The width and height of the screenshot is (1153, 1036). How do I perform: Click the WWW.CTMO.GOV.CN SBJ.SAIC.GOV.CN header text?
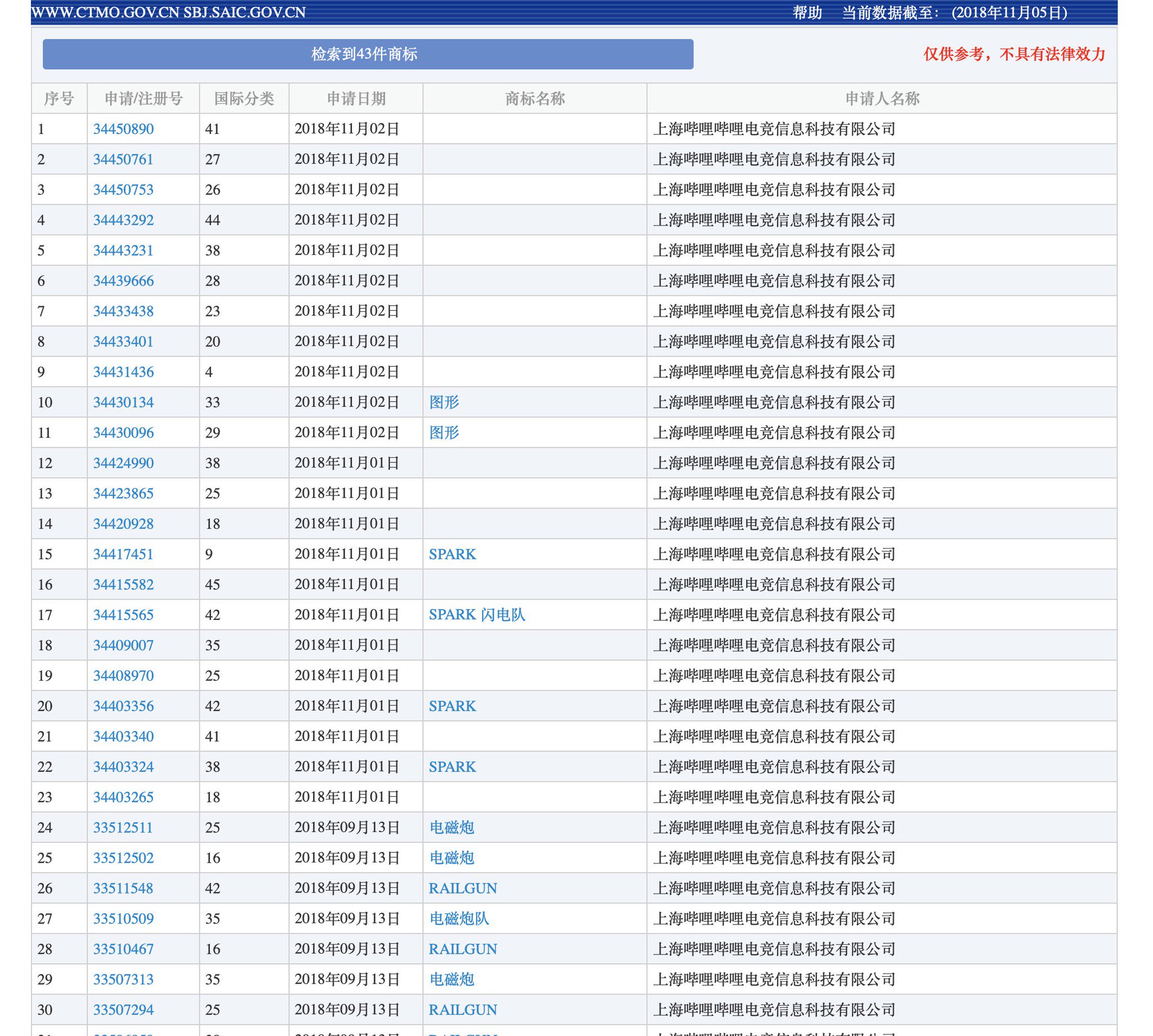tap(168, 12)
